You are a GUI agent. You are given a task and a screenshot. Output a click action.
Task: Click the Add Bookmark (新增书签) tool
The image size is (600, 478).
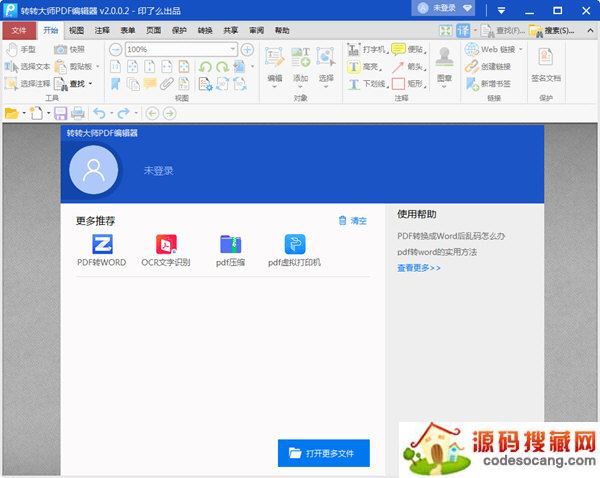pos(488,83)
